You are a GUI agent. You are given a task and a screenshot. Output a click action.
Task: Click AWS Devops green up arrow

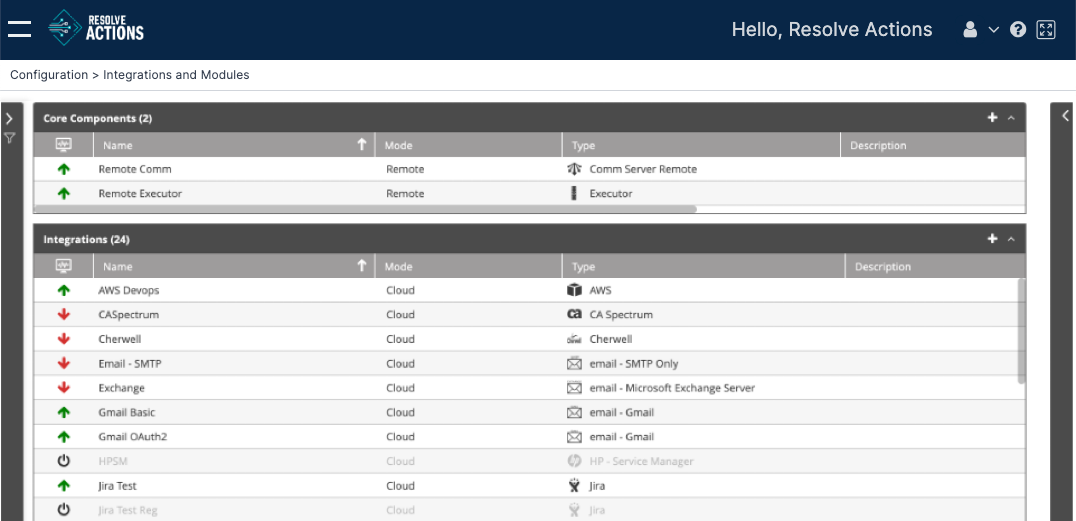(64, 290)
